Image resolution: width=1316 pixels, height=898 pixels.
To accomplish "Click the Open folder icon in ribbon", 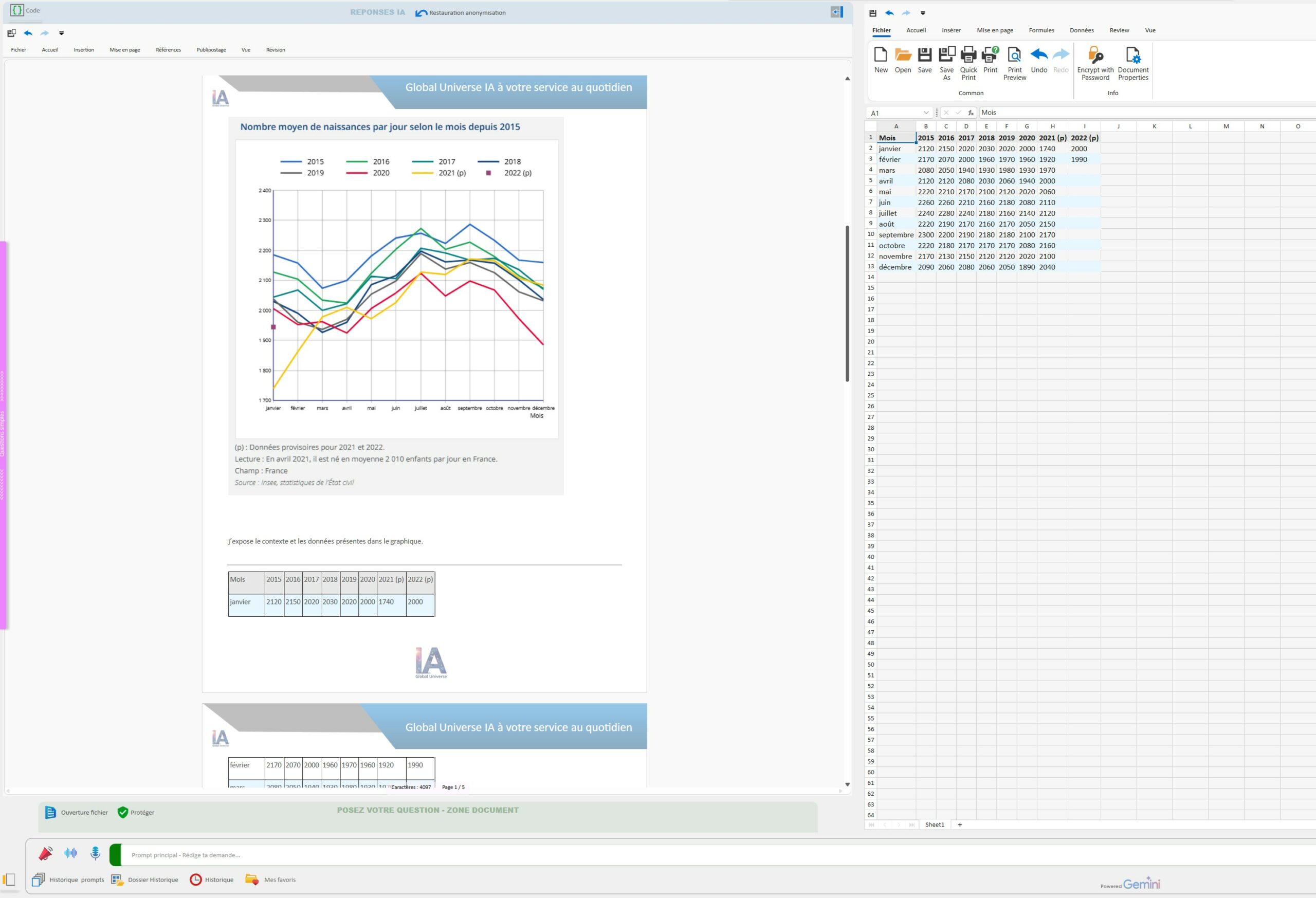I will (903, 56).
